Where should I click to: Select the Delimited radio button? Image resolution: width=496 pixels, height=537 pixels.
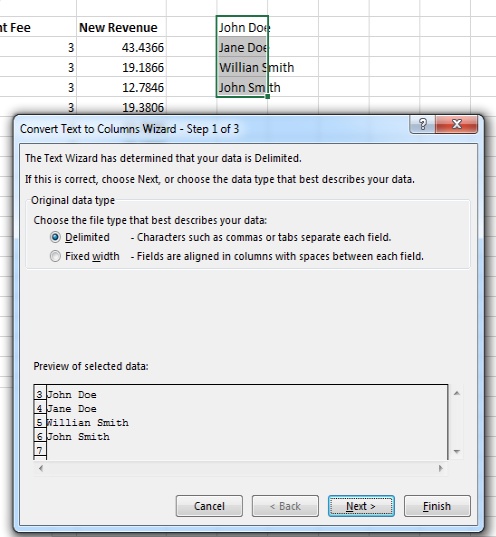point(55,237)
